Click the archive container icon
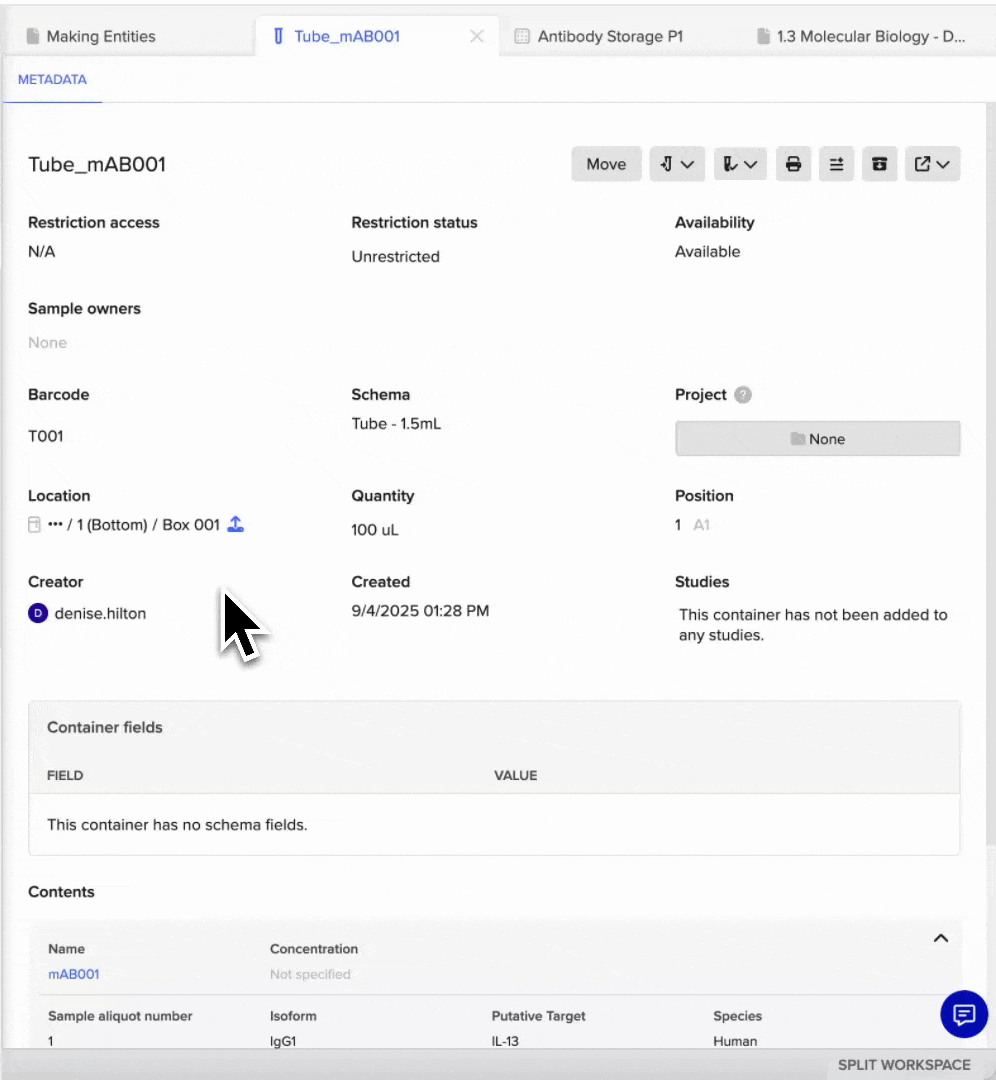Viewport: 996px width, 1080px height. (880, 163)
